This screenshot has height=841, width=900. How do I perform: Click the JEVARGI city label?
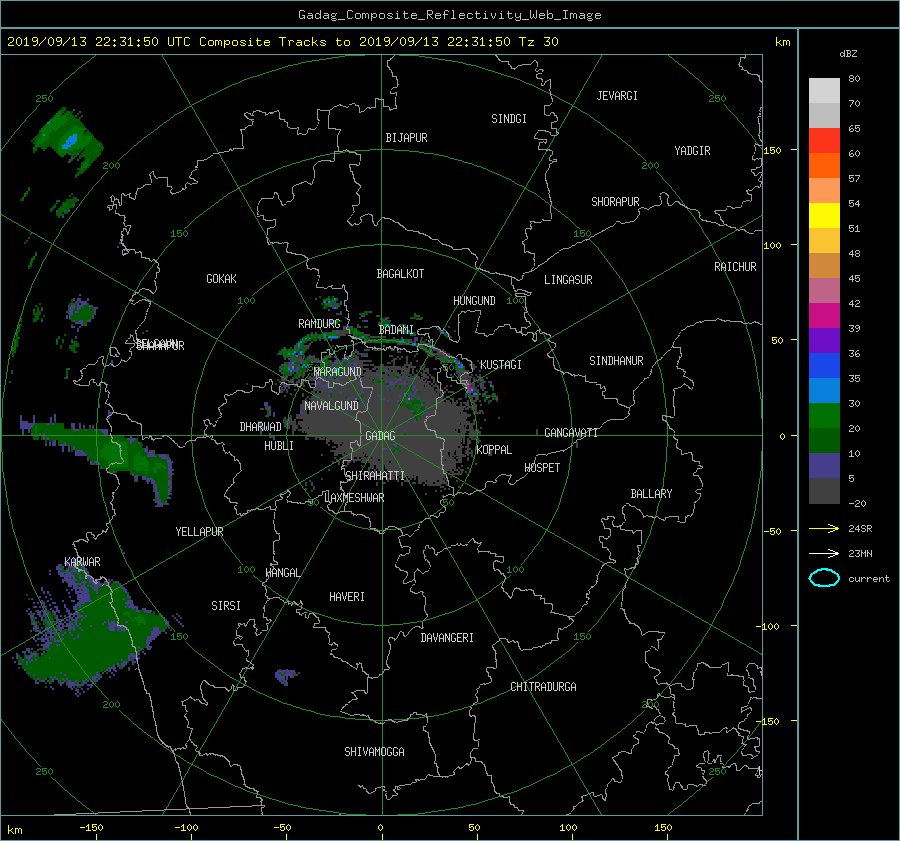coord(617,96)
